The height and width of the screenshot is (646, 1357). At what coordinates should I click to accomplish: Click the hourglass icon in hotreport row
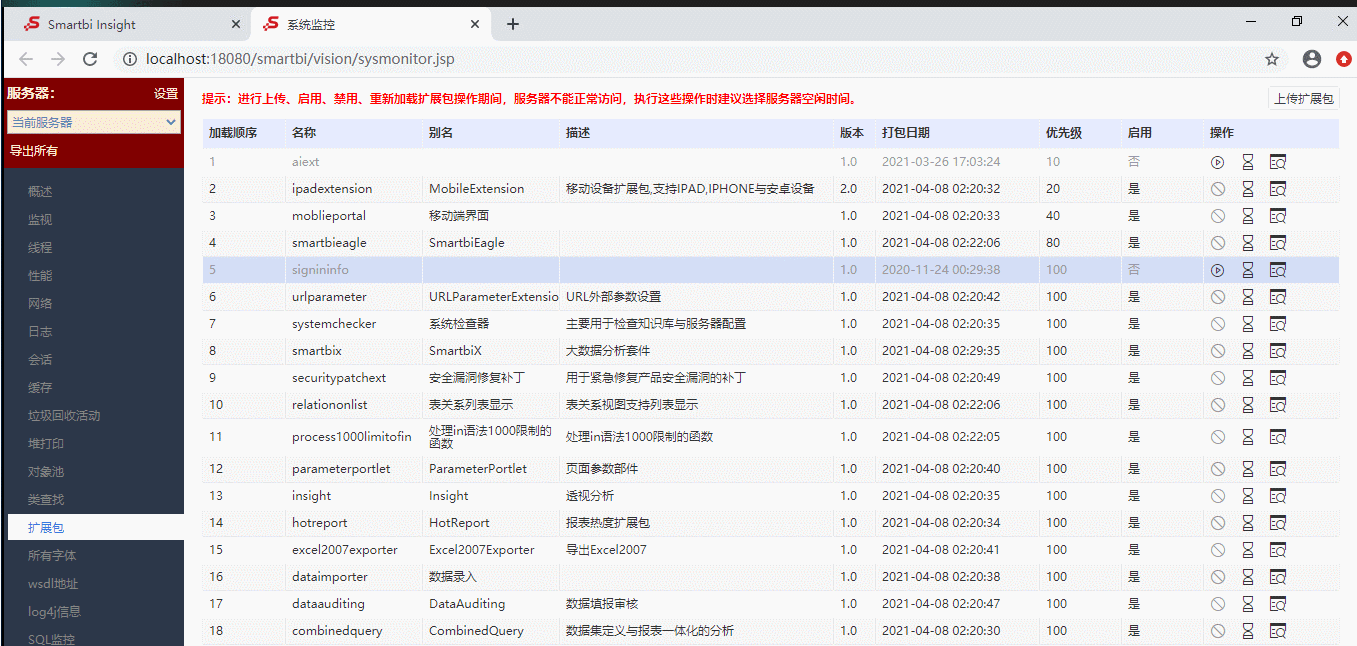click(1247, 523)
